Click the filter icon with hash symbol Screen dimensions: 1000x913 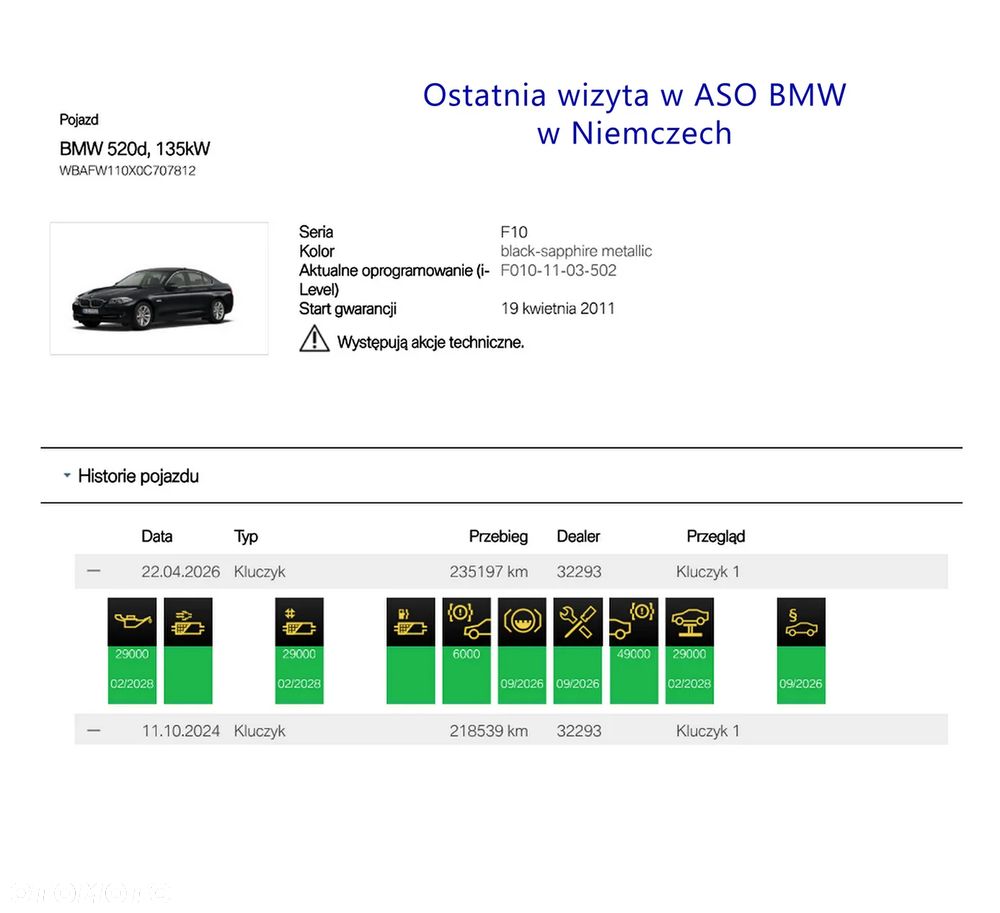(299, 622)
